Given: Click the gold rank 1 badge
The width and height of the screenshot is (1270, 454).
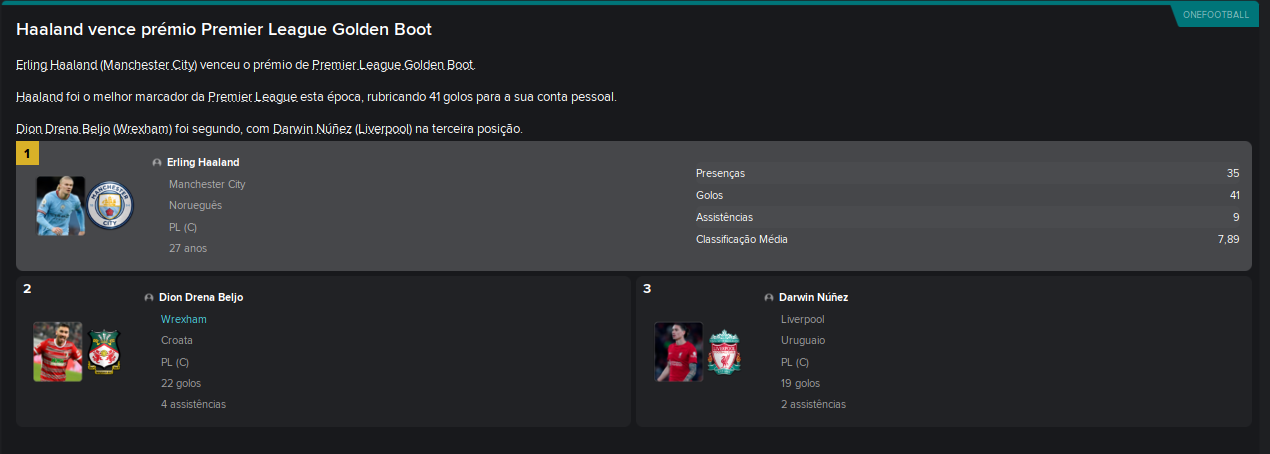Looking at the screenshot, I should coord(28,154).
